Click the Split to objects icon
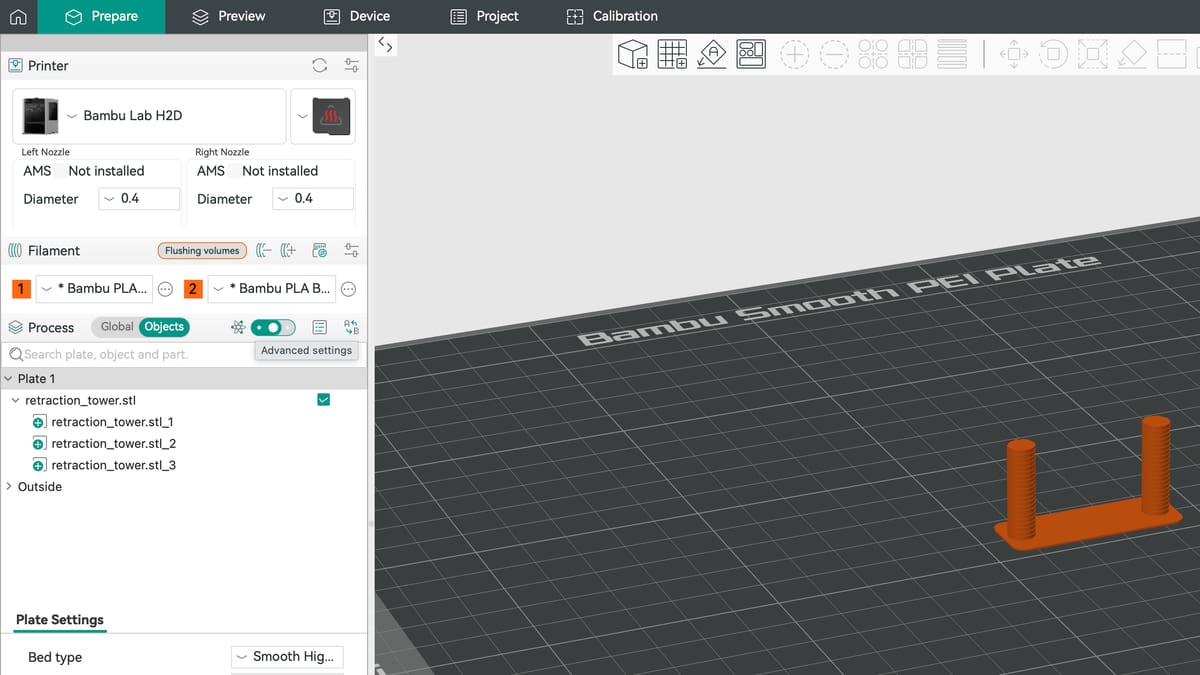Image resolution: width=1200 pixels, height=675 pixels. click(x=873, y=54)
